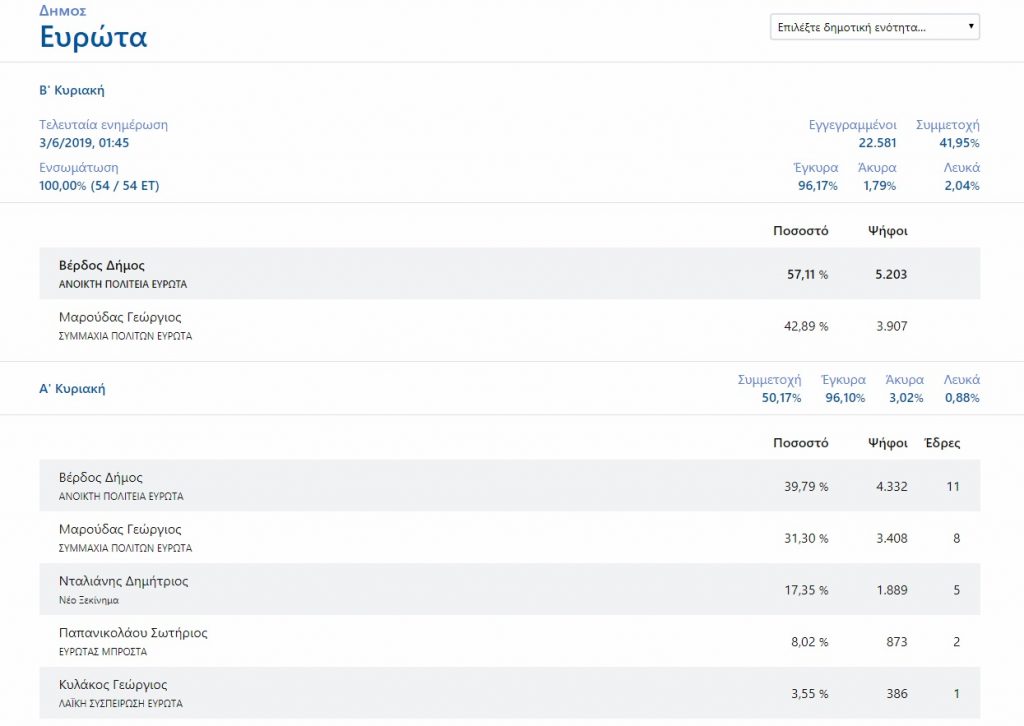
Task: Select candidate Παπανικολάου Σωτήριος
Action: pyautogui.click(x=133, y=634)
